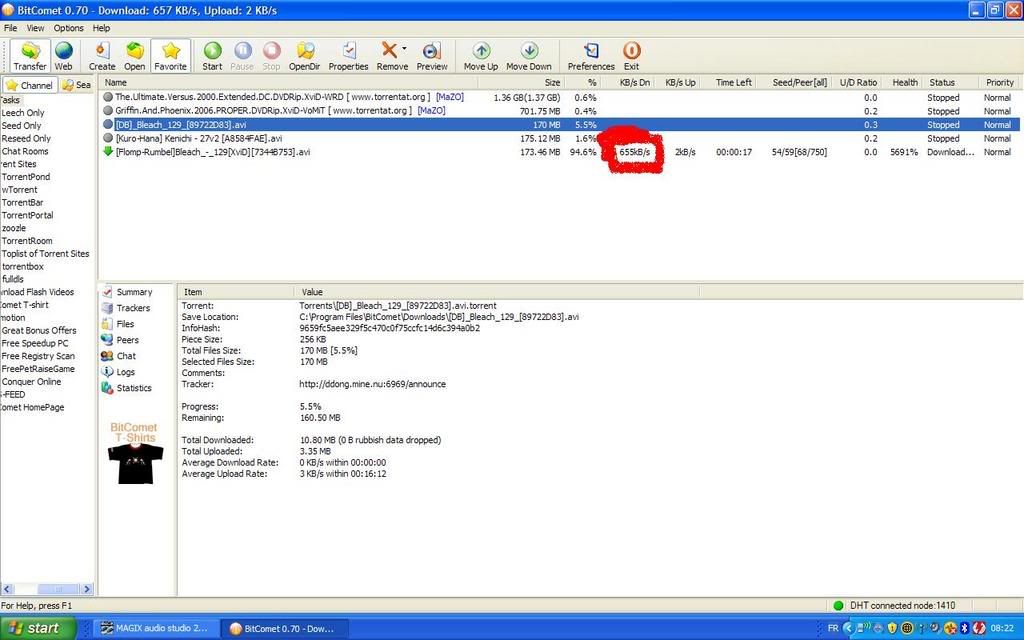The image size is (1024, 640).
Task: Click the sidebar horizontal scrollbar left arrow
Action: coord(7,588)
